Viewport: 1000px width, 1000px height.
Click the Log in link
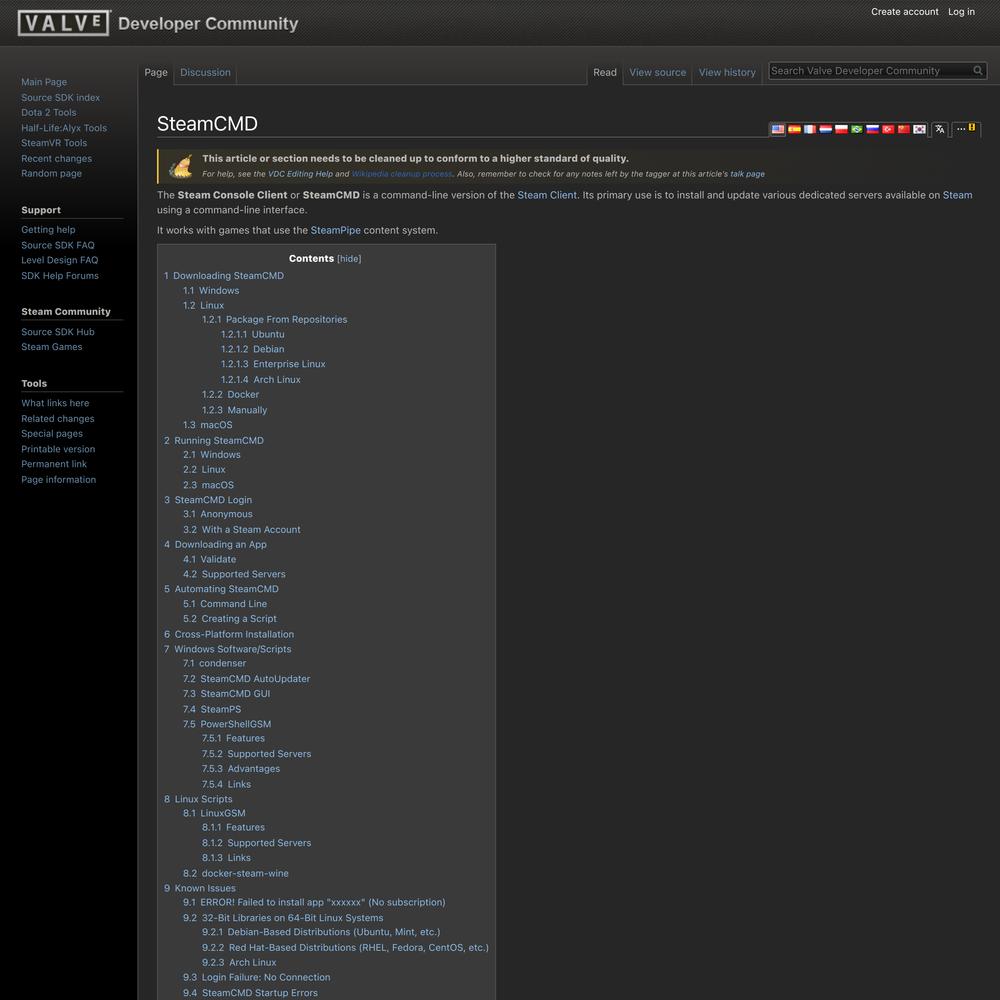coord(961,11)
